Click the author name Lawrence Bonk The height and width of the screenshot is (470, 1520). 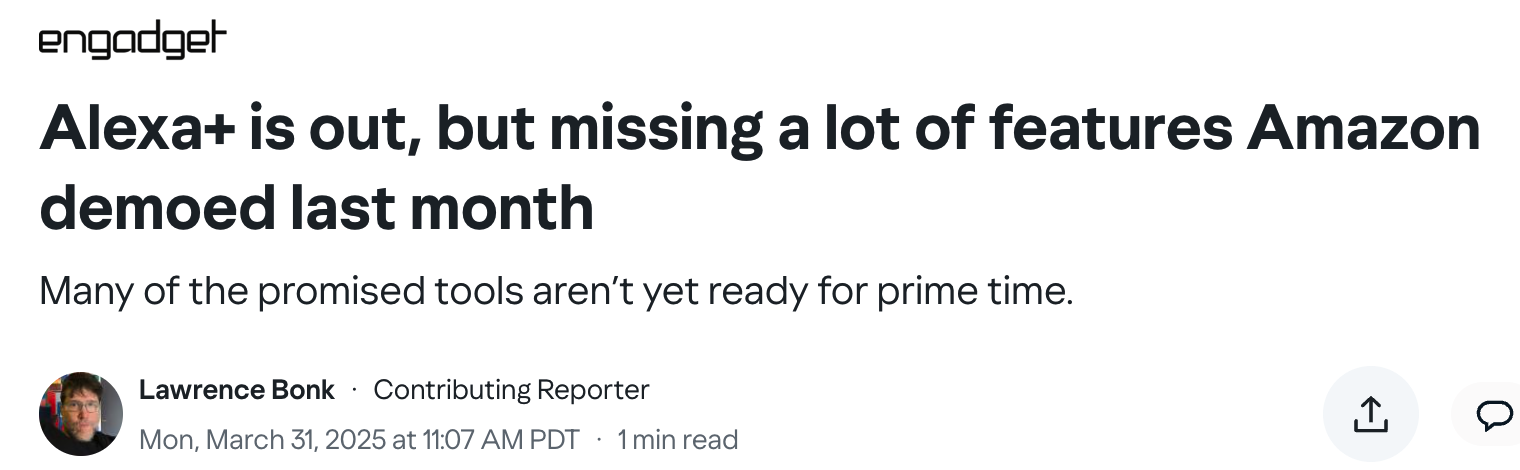click(x=236, y=390)
